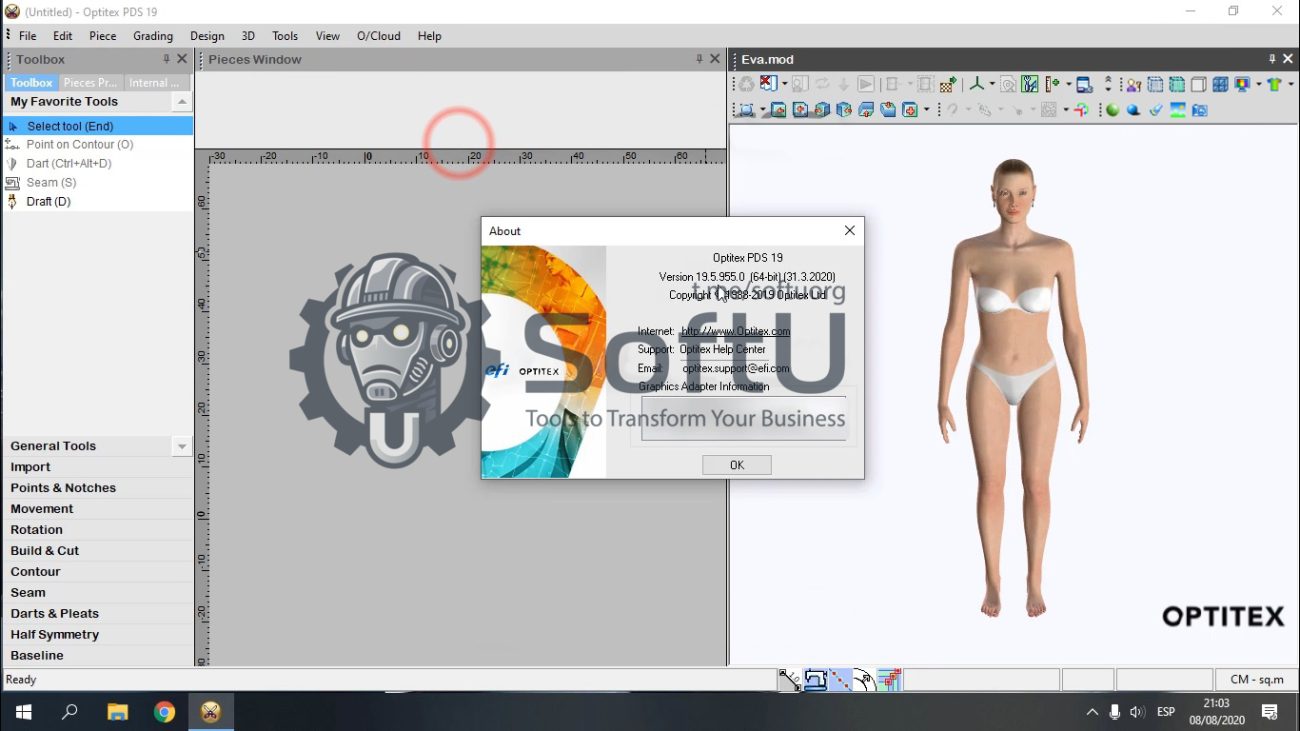Click the green shirt garment icon

tap(1273, 85)
